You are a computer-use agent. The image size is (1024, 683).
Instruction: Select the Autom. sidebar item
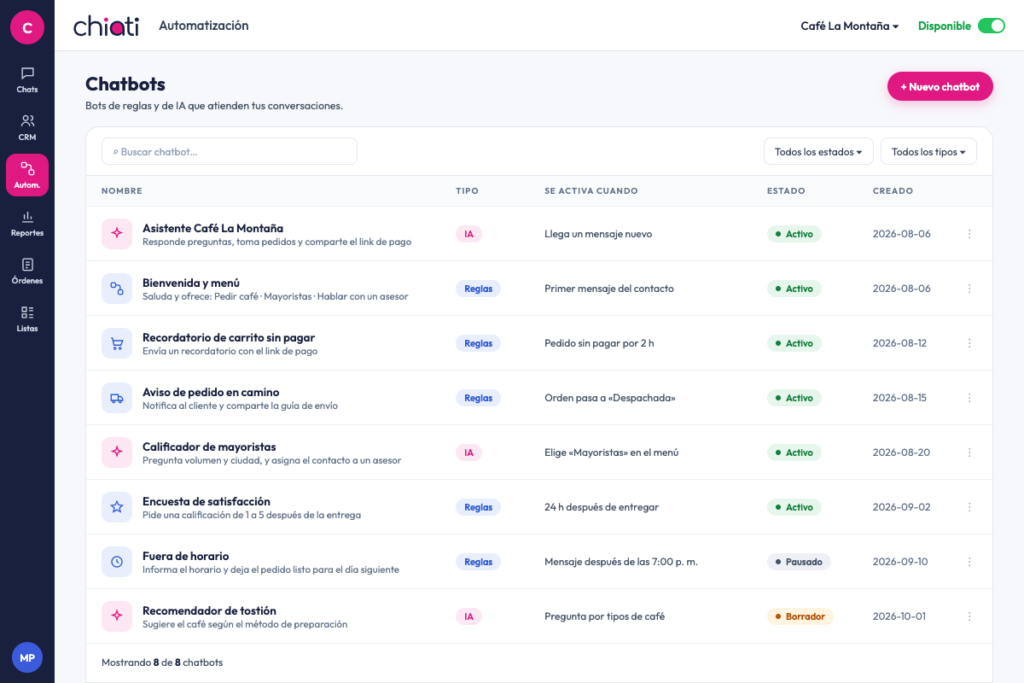tap(27, 175)
